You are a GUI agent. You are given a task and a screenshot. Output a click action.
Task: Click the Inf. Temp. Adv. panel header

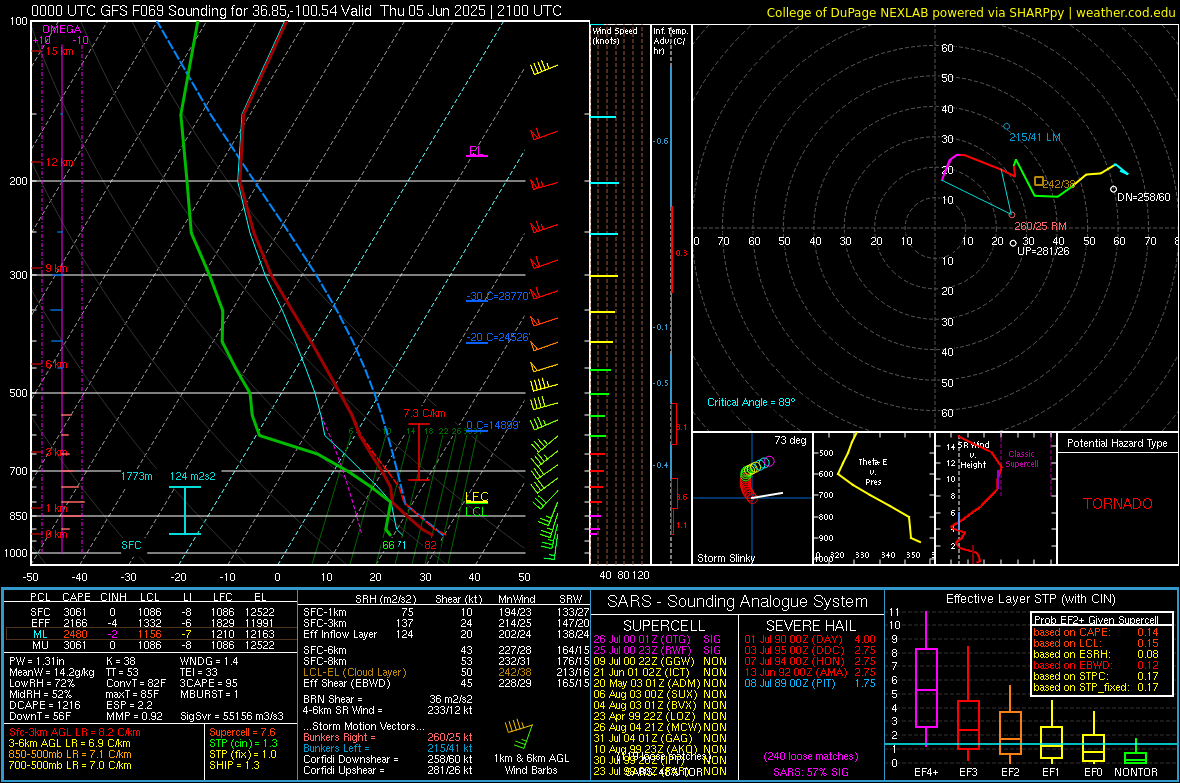point(670,41)
